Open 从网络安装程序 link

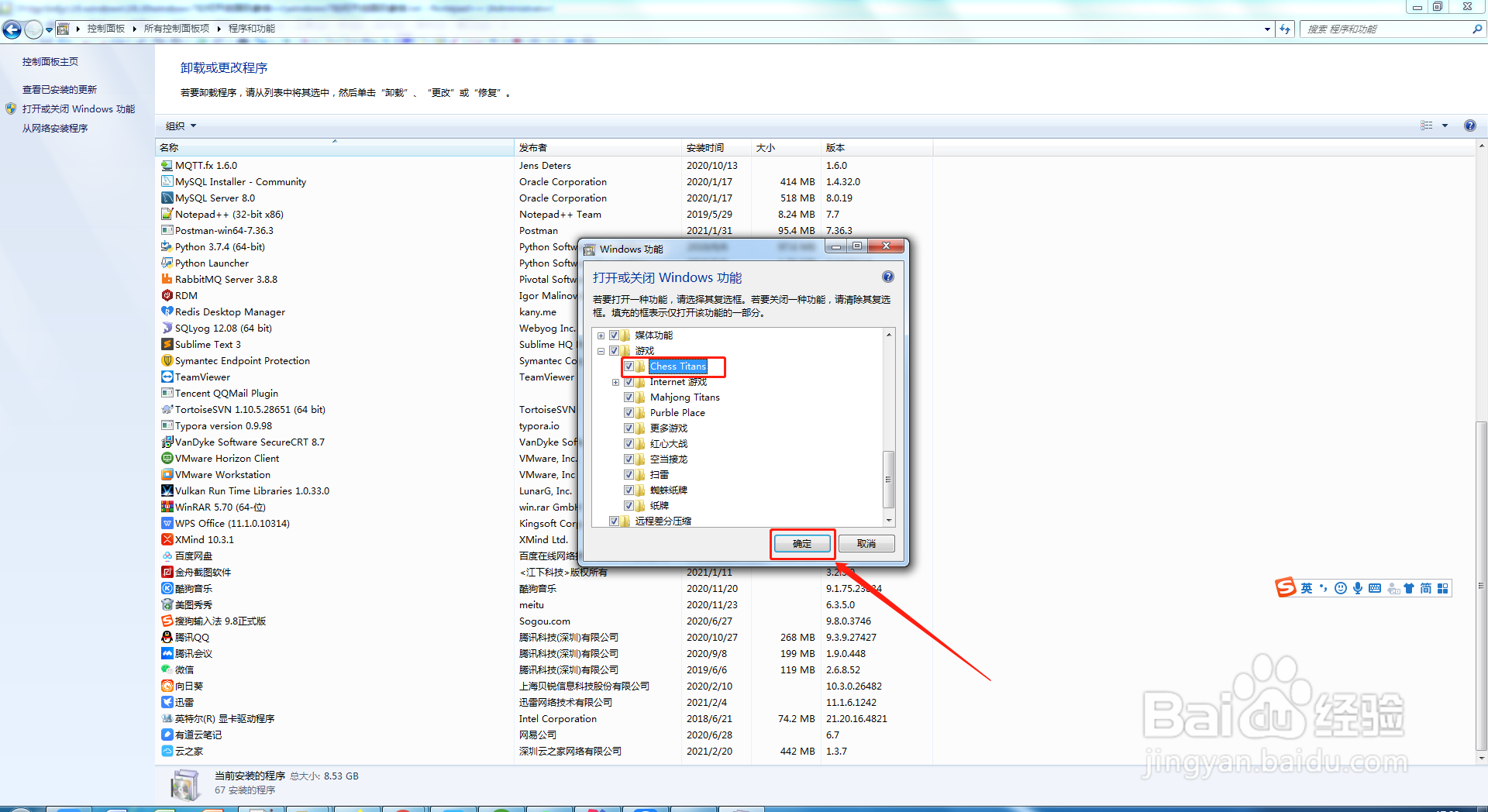[x=55, y=129]
